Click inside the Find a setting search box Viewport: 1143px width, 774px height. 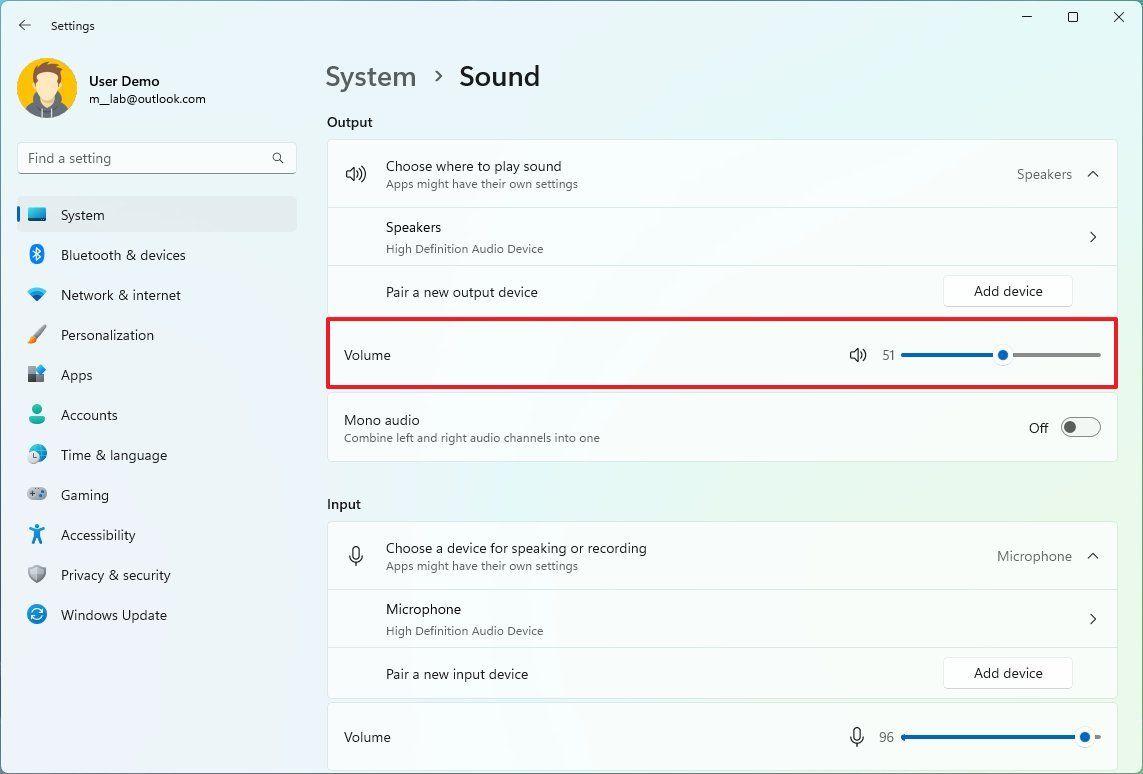156,158
